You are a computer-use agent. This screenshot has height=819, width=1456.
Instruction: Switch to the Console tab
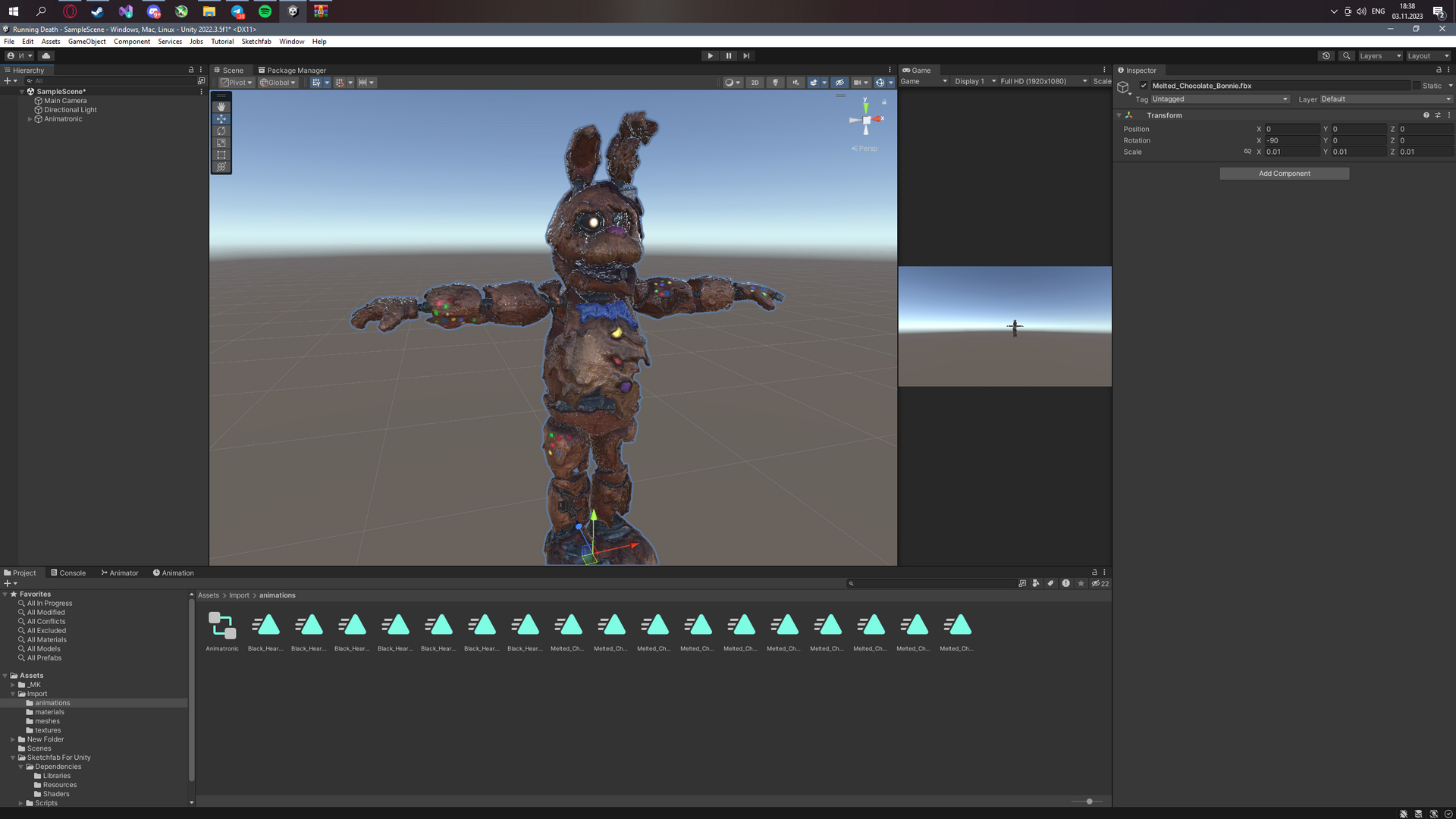click(x=68, y=573)
